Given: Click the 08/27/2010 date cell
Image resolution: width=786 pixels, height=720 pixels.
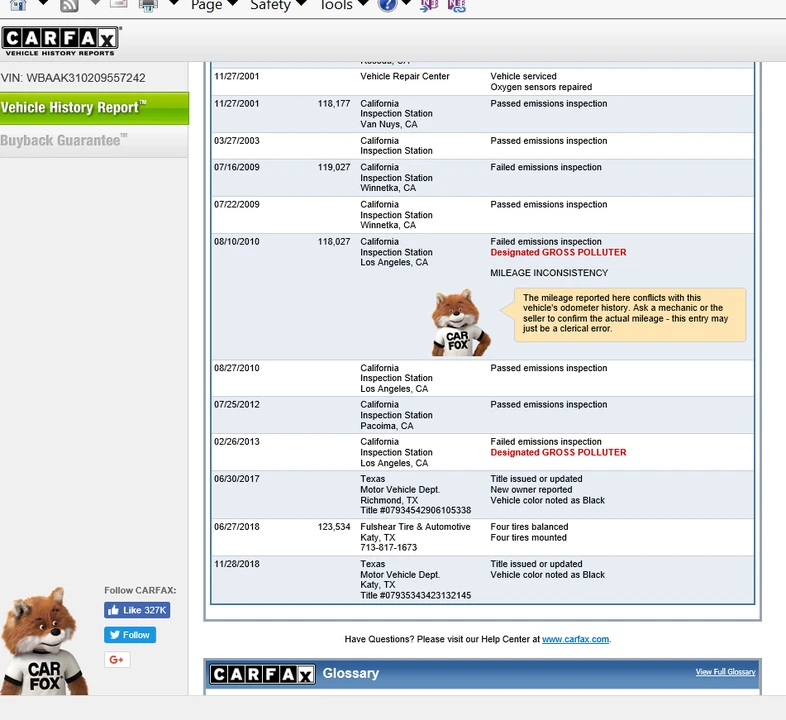Looking at the screenshot, I should 237,368.
